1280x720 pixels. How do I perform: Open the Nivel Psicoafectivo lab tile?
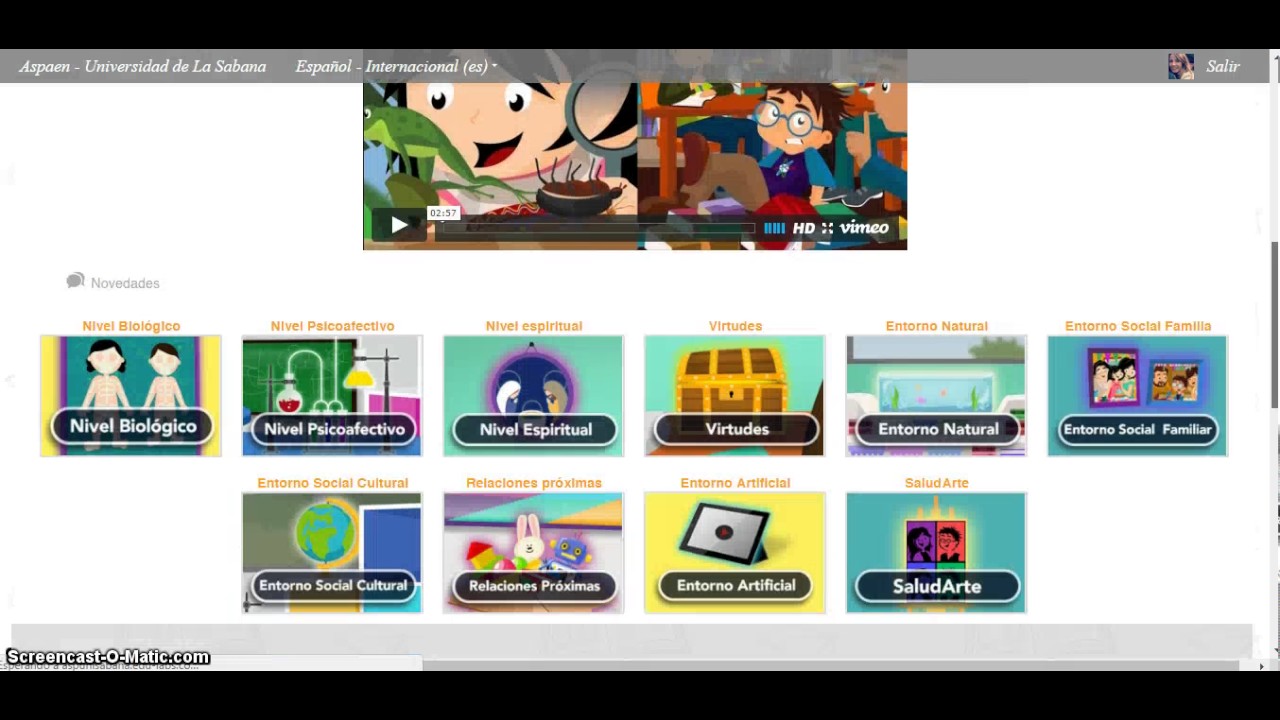click(332, 396)
